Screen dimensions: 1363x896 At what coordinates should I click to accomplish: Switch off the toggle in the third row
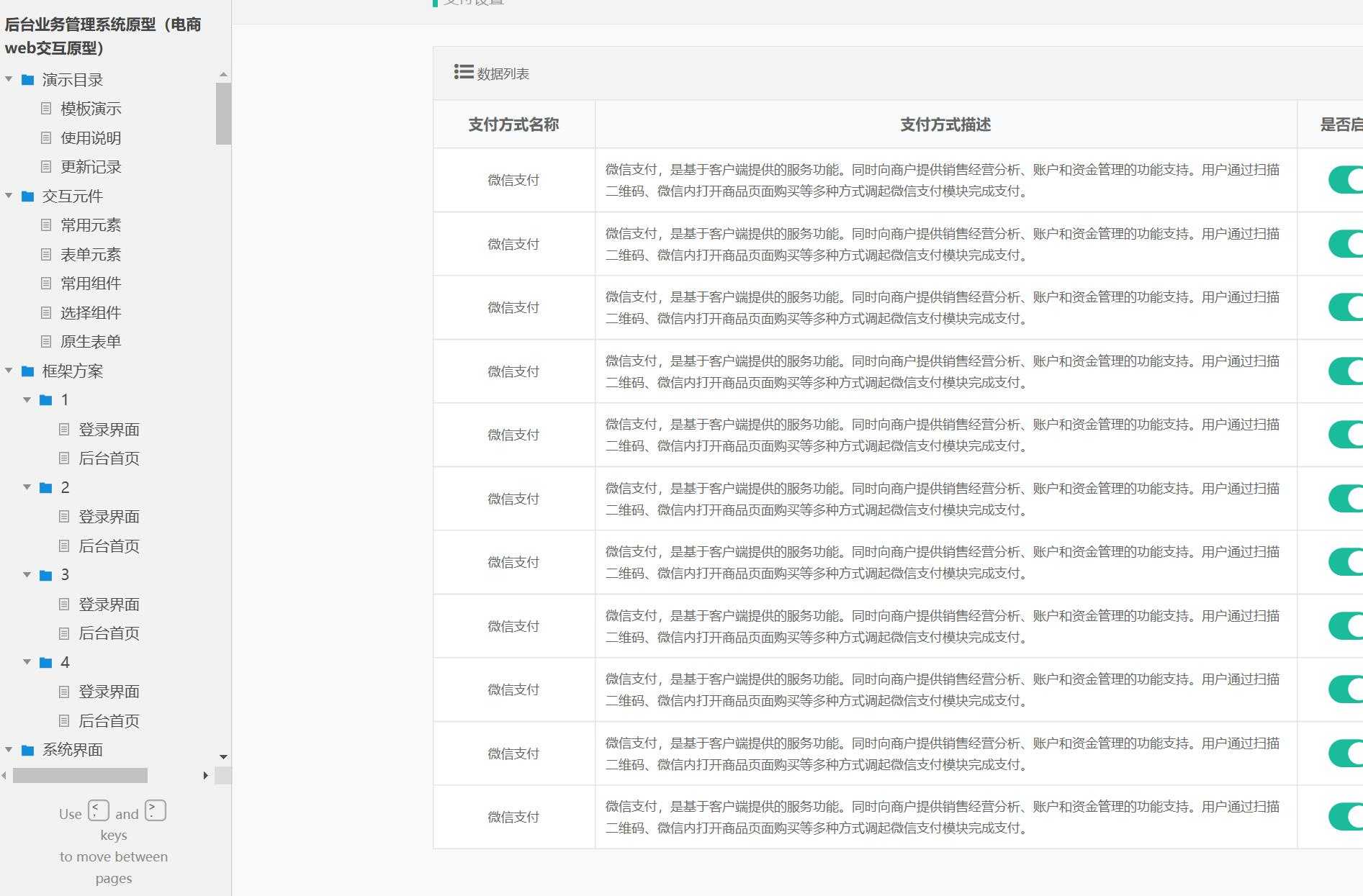click(x=1350, y=307)
